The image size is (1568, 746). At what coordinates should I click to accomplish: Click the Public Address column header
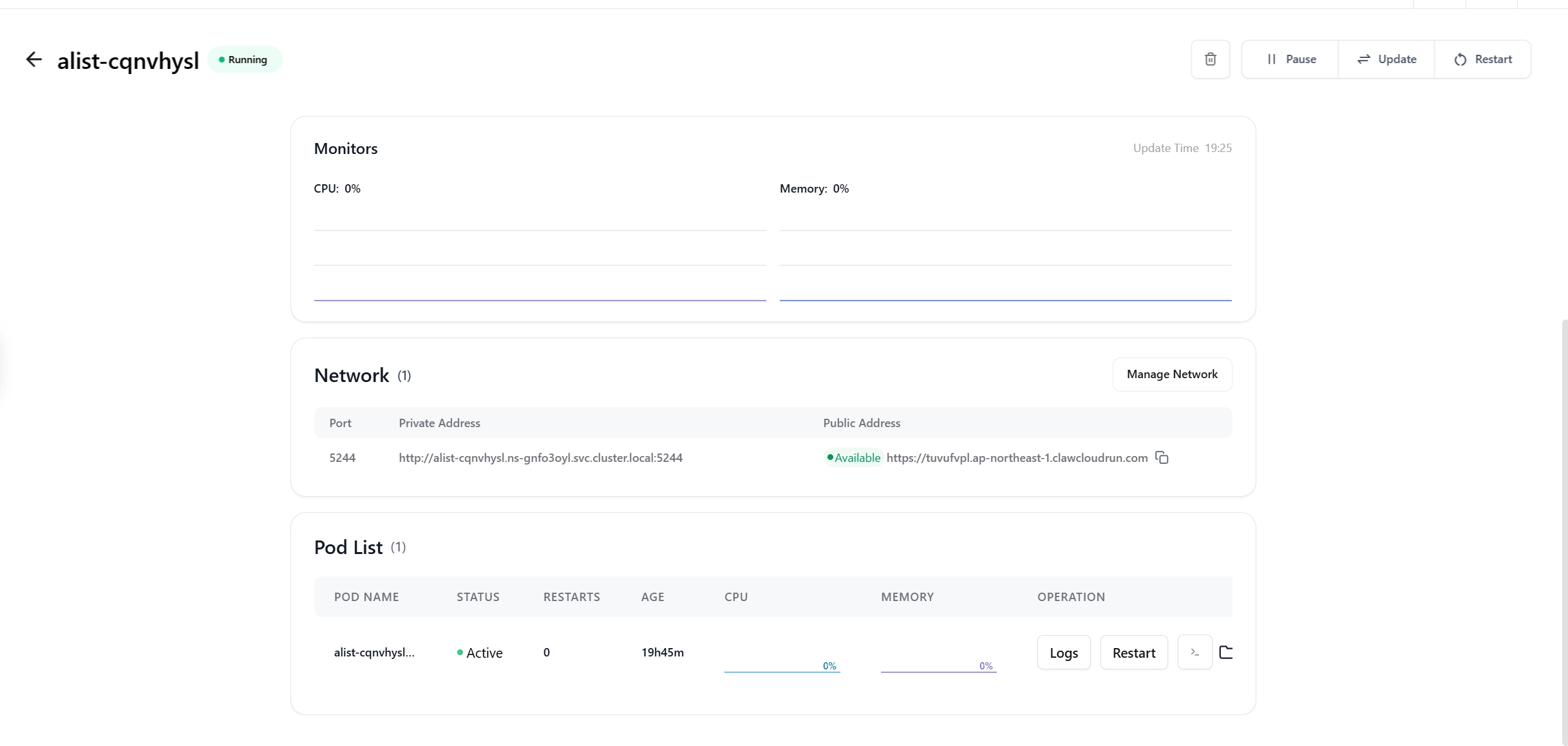tap(862, 423)
